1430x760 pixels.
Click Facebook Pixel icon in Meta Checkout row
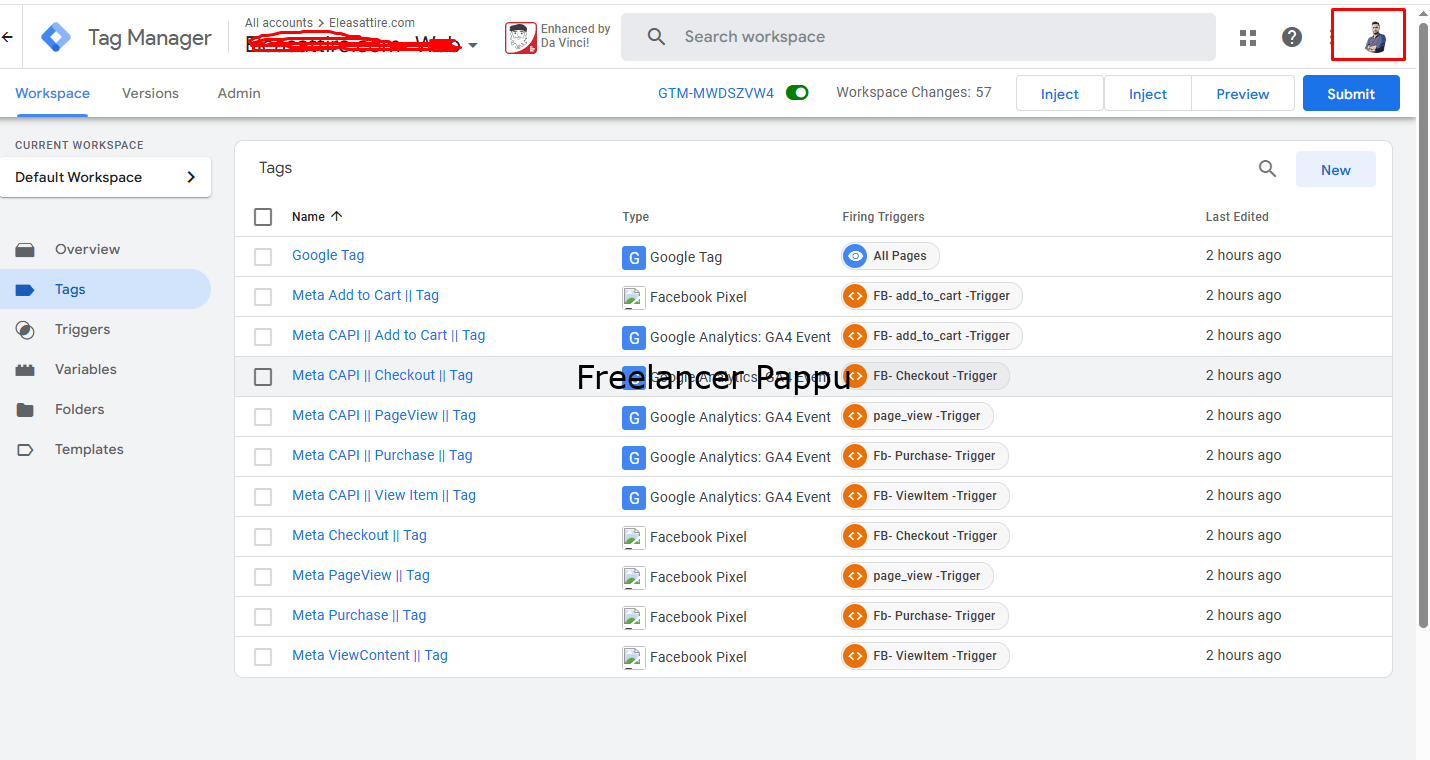pyautogui.click(x=633, y=537)
